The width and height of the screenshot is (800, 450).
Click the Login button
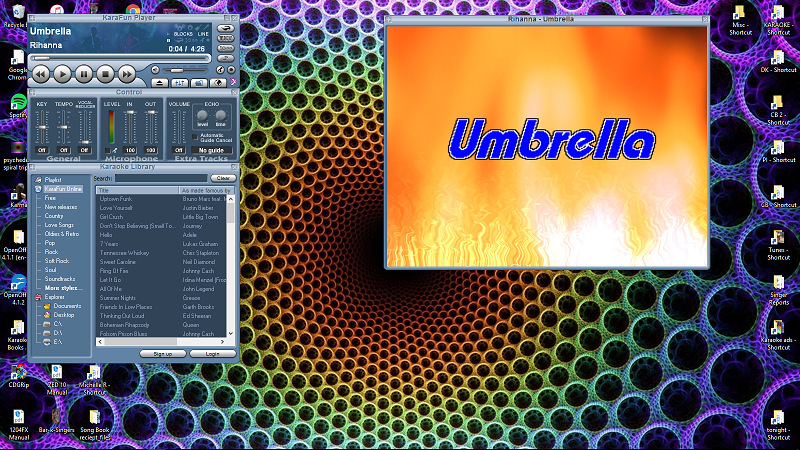[x=212, y=353]
